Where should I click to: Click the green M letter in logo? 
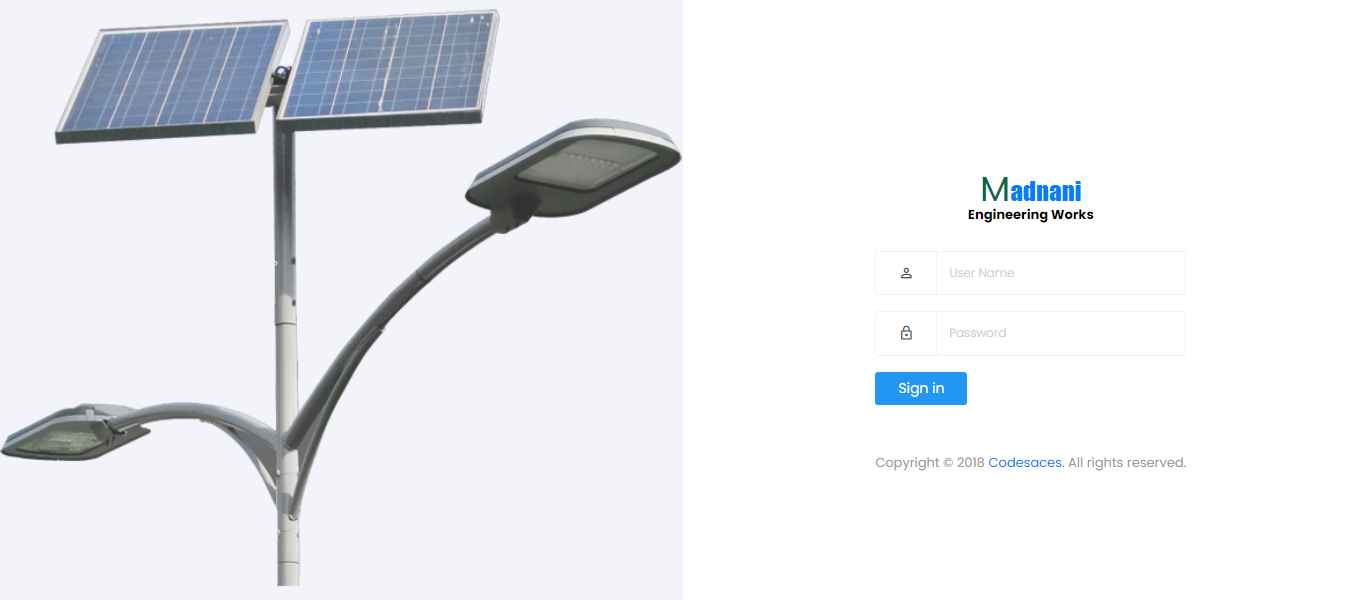tap(995, 189)
